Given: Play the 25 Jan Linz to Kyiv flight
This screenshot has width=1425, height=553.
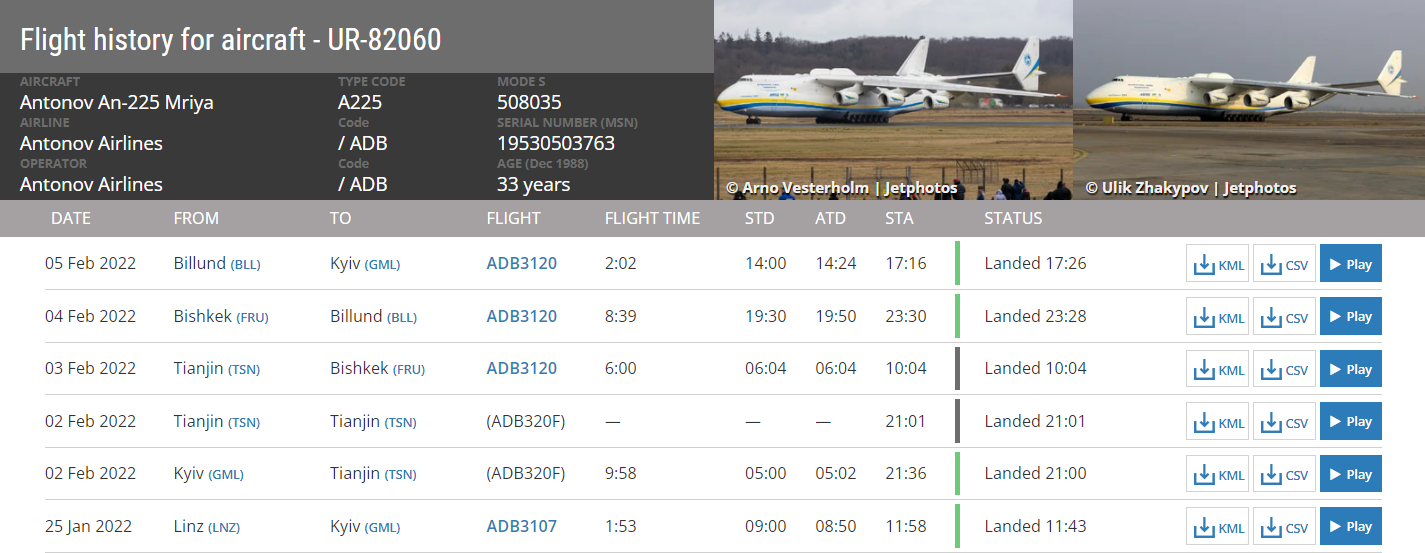Looking at the screenshot, I should tap(1350, 527).
